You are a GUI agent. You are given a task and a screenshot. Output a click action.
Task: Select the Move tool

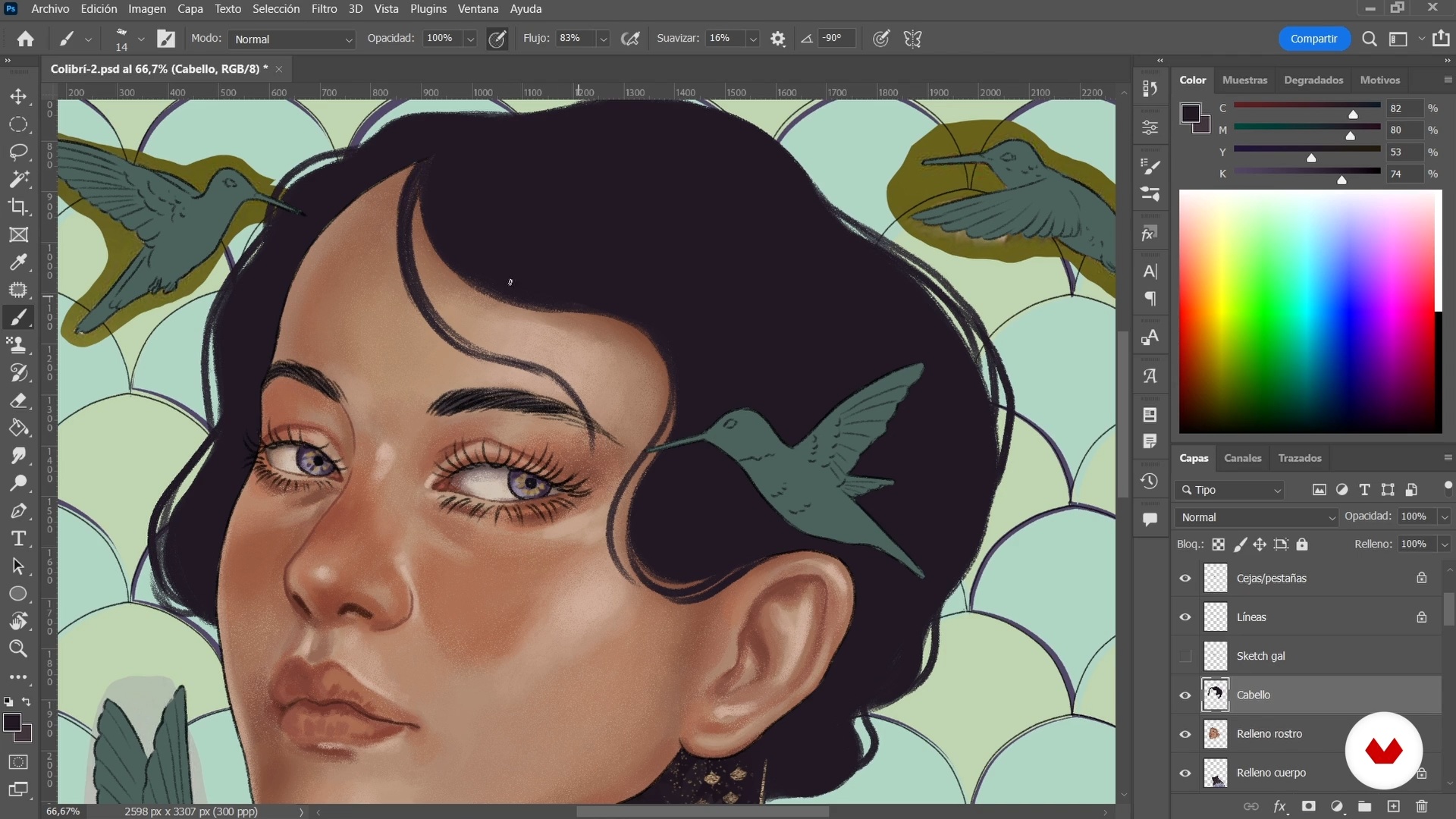(18, 96)
